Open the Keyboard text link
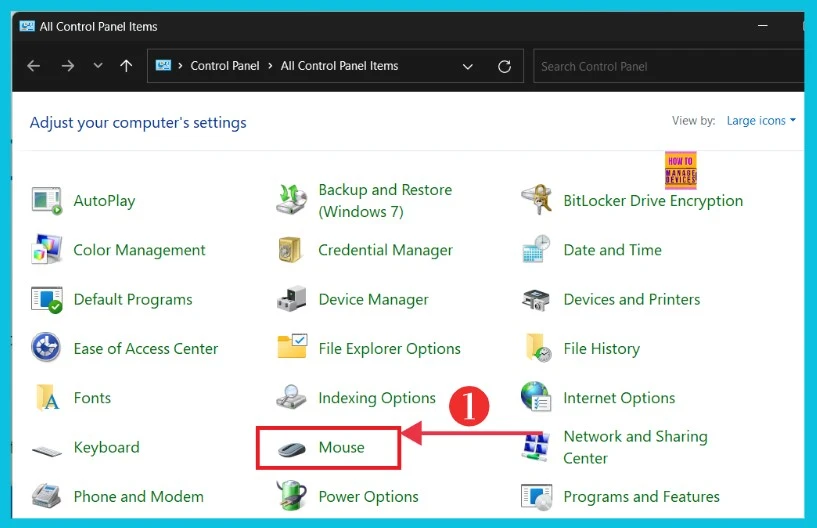Screen dimensions: 817x528 (106, 447)
